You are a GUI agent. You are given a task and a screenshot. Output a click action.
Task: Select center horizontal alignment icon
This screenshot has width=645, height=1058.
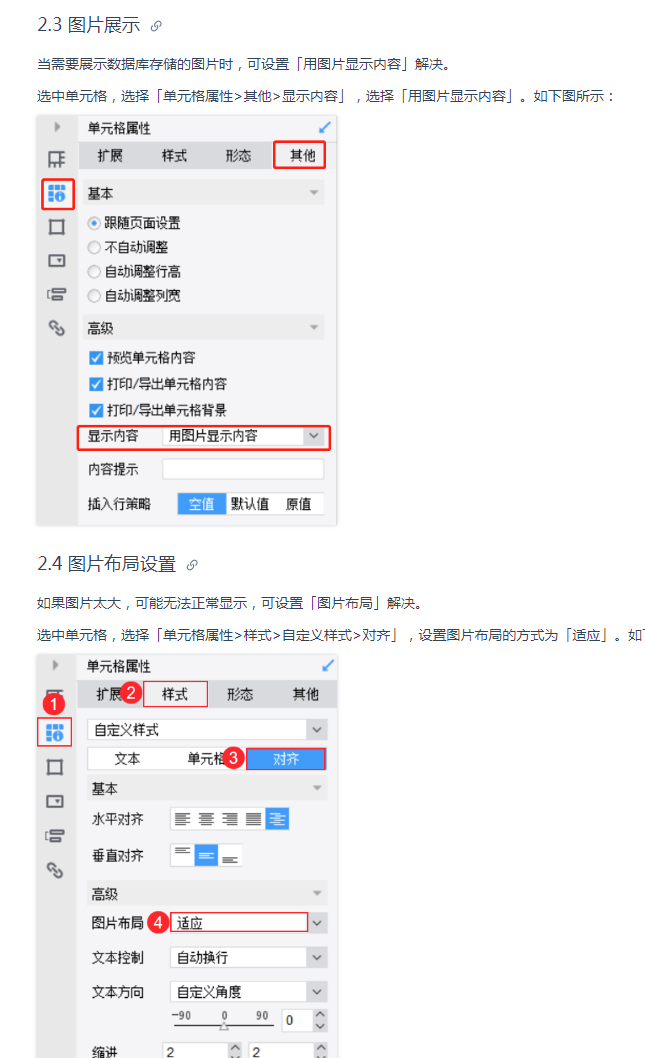click(206, 819)
